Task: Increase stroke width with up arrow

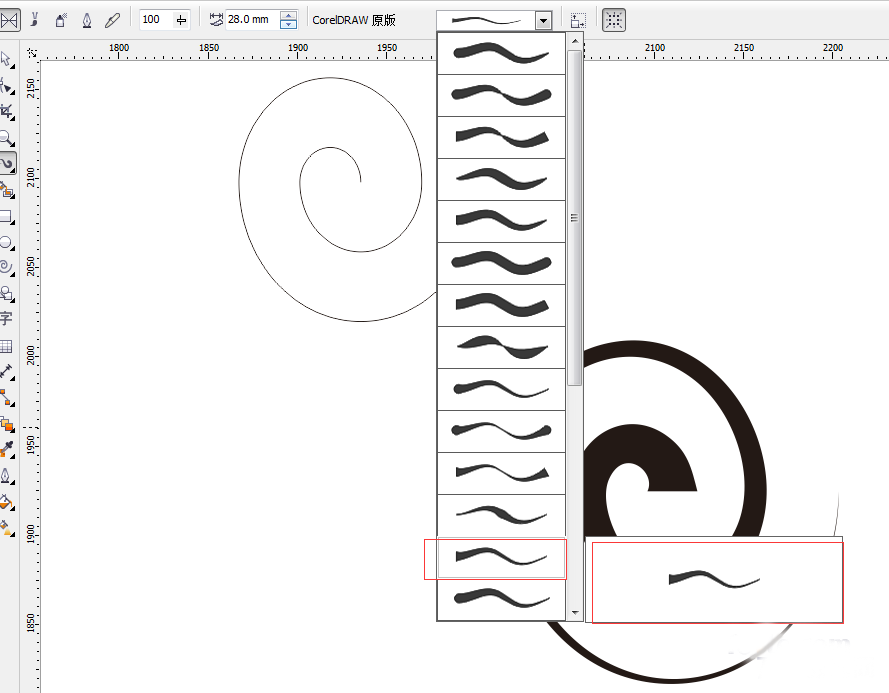Action: (289, 15)
